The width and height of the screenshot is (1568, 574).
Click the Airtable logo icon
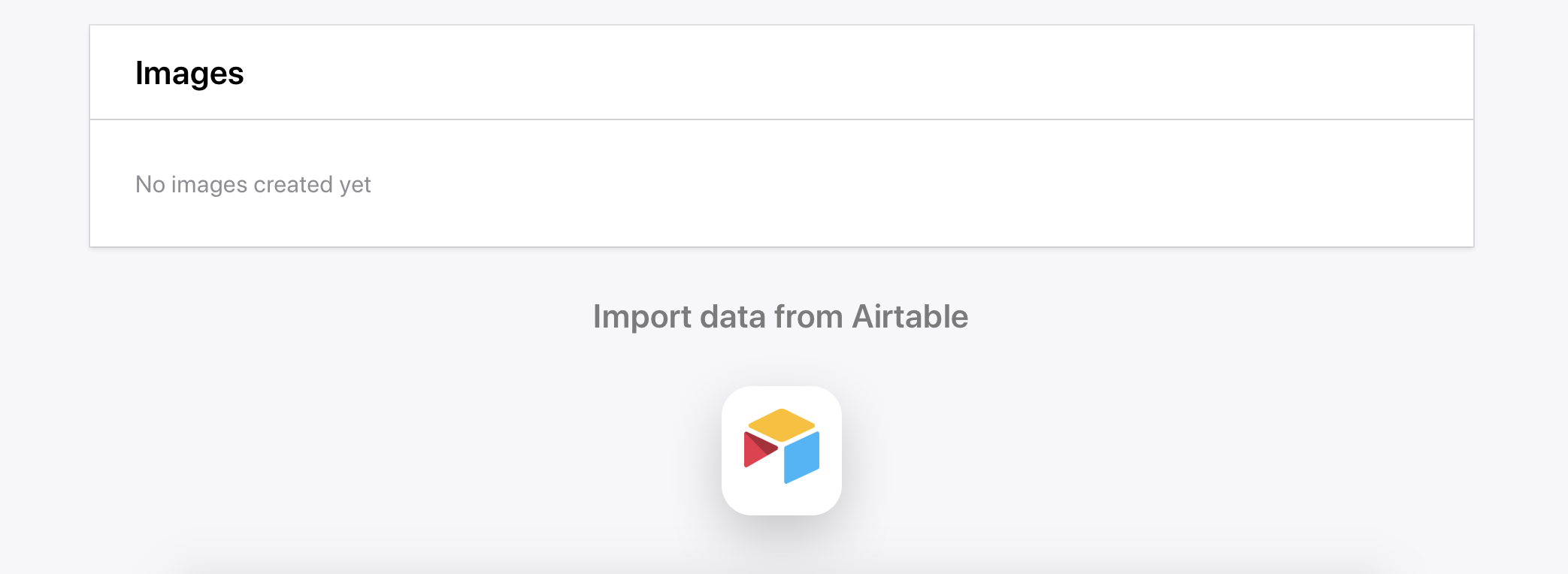[x=781, y=446]
